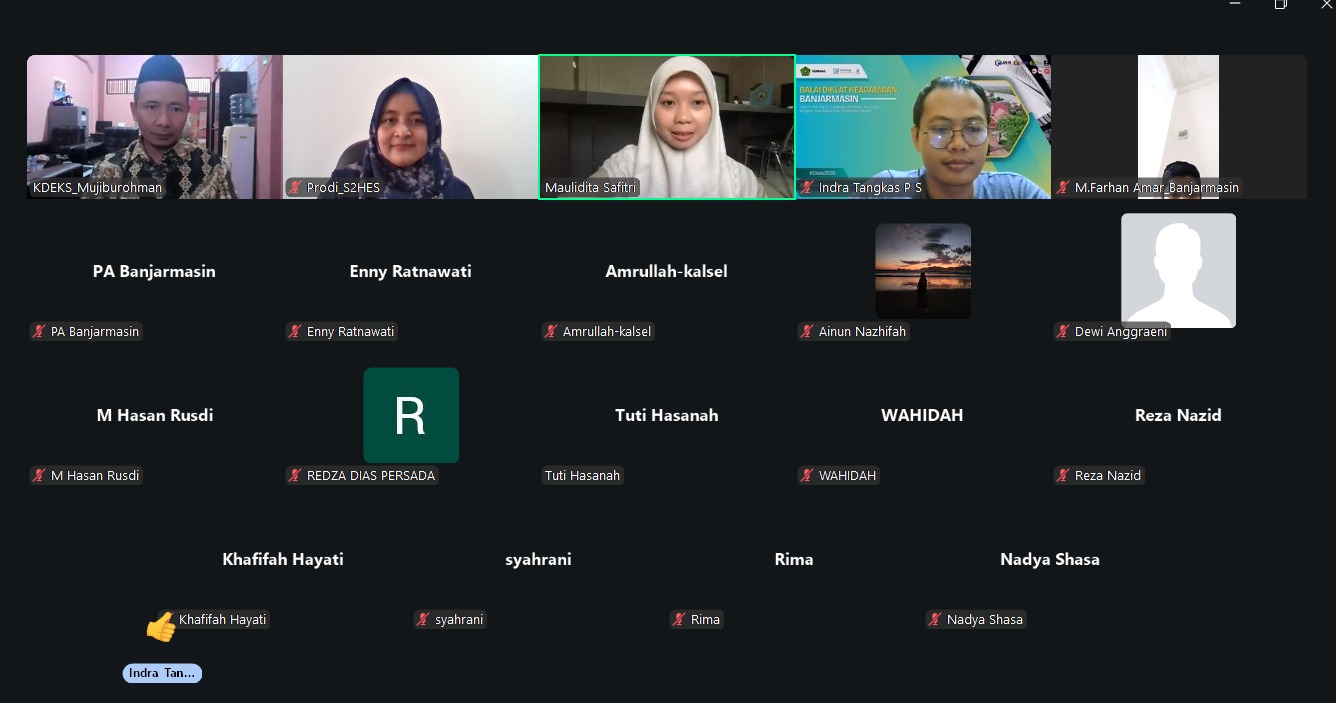
Task: Click the Indra Tan... reaction name tag
Action: [162, 673]
